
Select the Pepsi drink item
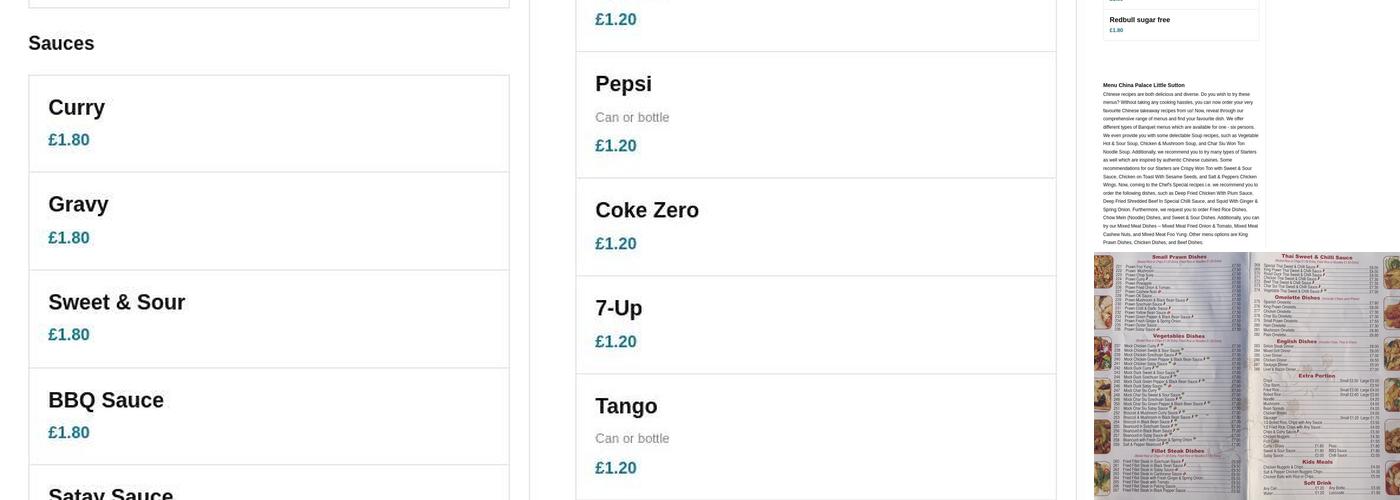click(623, 85)
